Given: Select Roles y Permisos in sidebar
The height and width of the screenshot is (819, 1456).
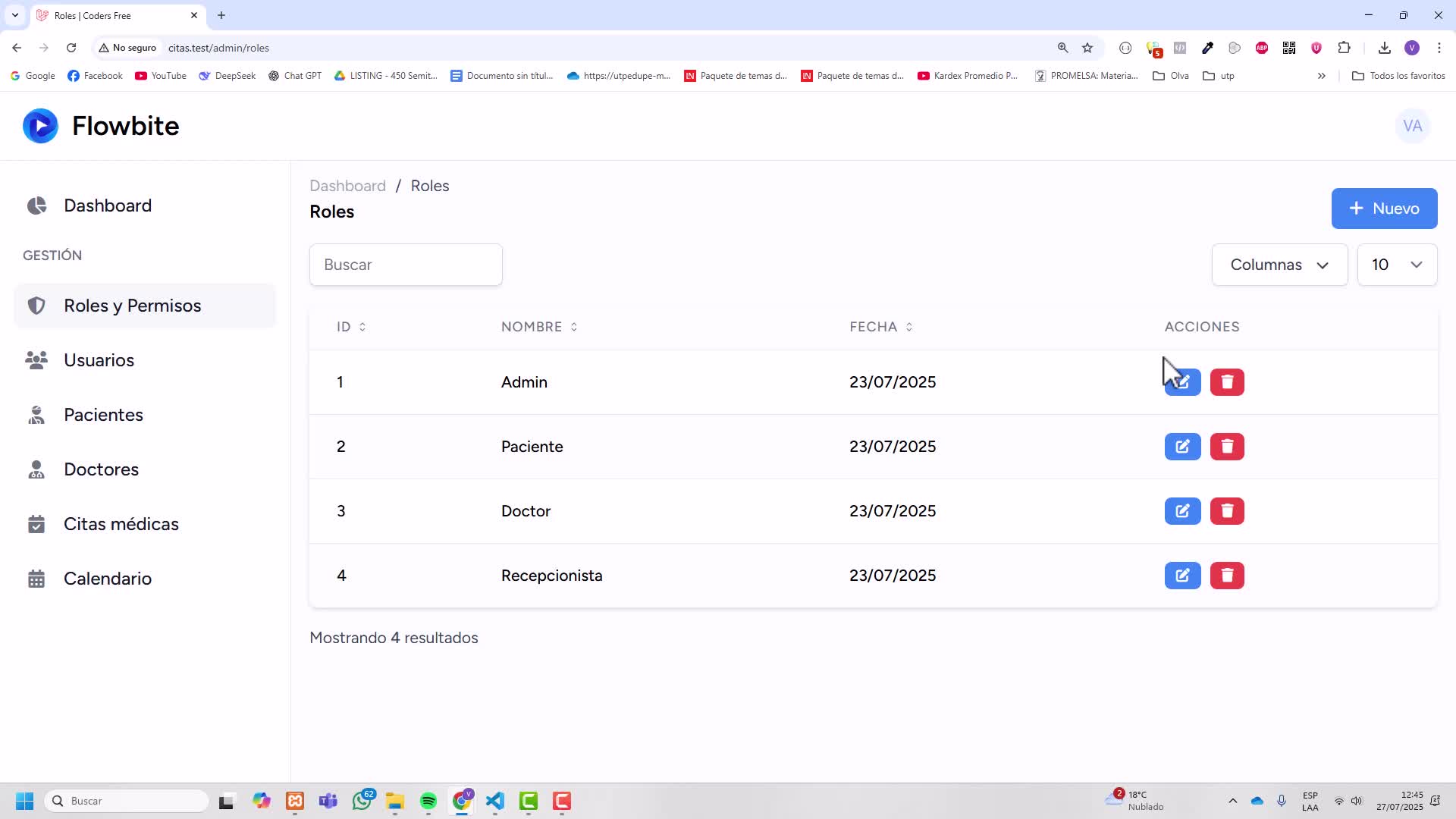Looking at the screenshot, I should tap(145, 306).
